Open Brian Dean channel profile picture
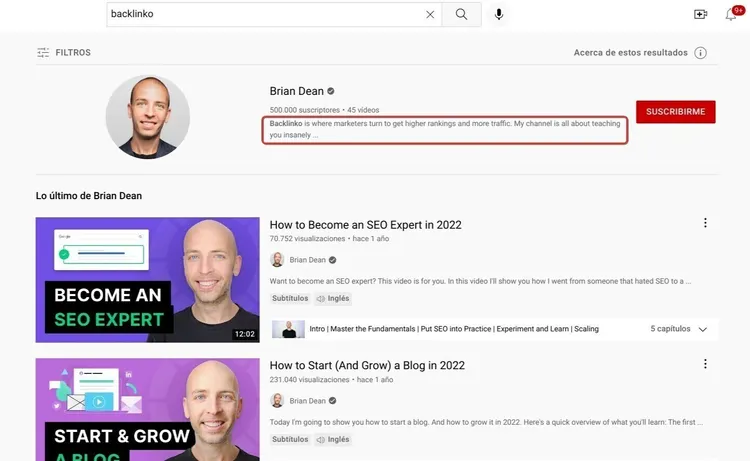The width and height of the screenshot is (750, 461). click(148, 117)
